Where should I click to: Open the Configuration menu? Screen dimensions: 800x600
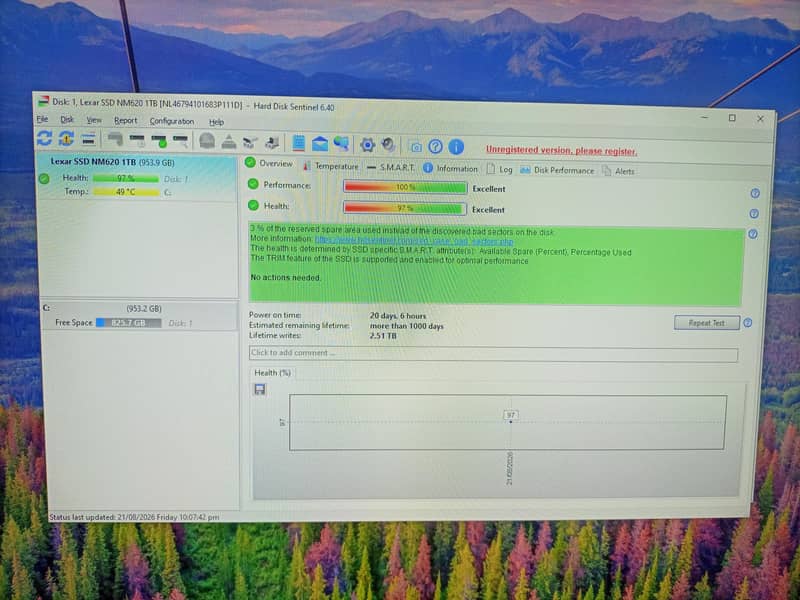click(172, 121)
